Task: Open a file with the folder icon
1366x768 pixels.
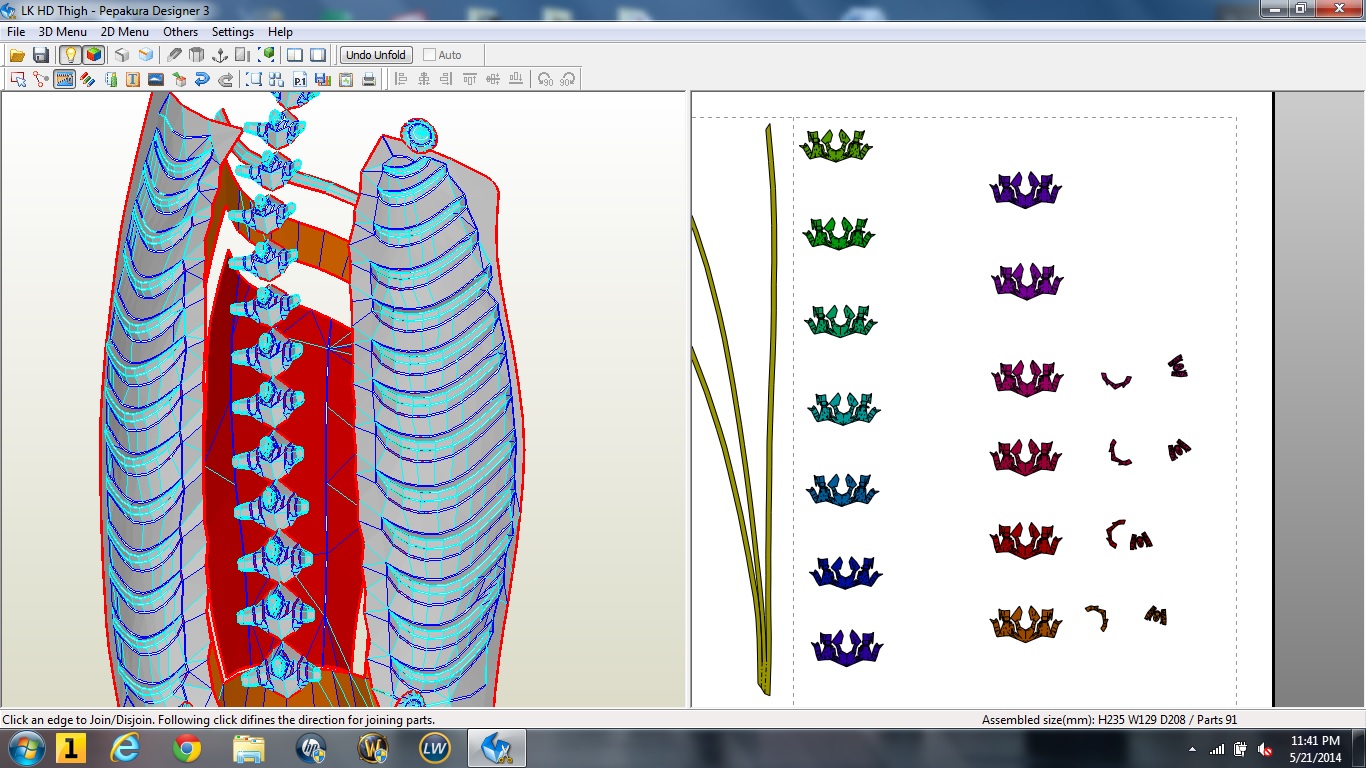Action: click(17, 55)
